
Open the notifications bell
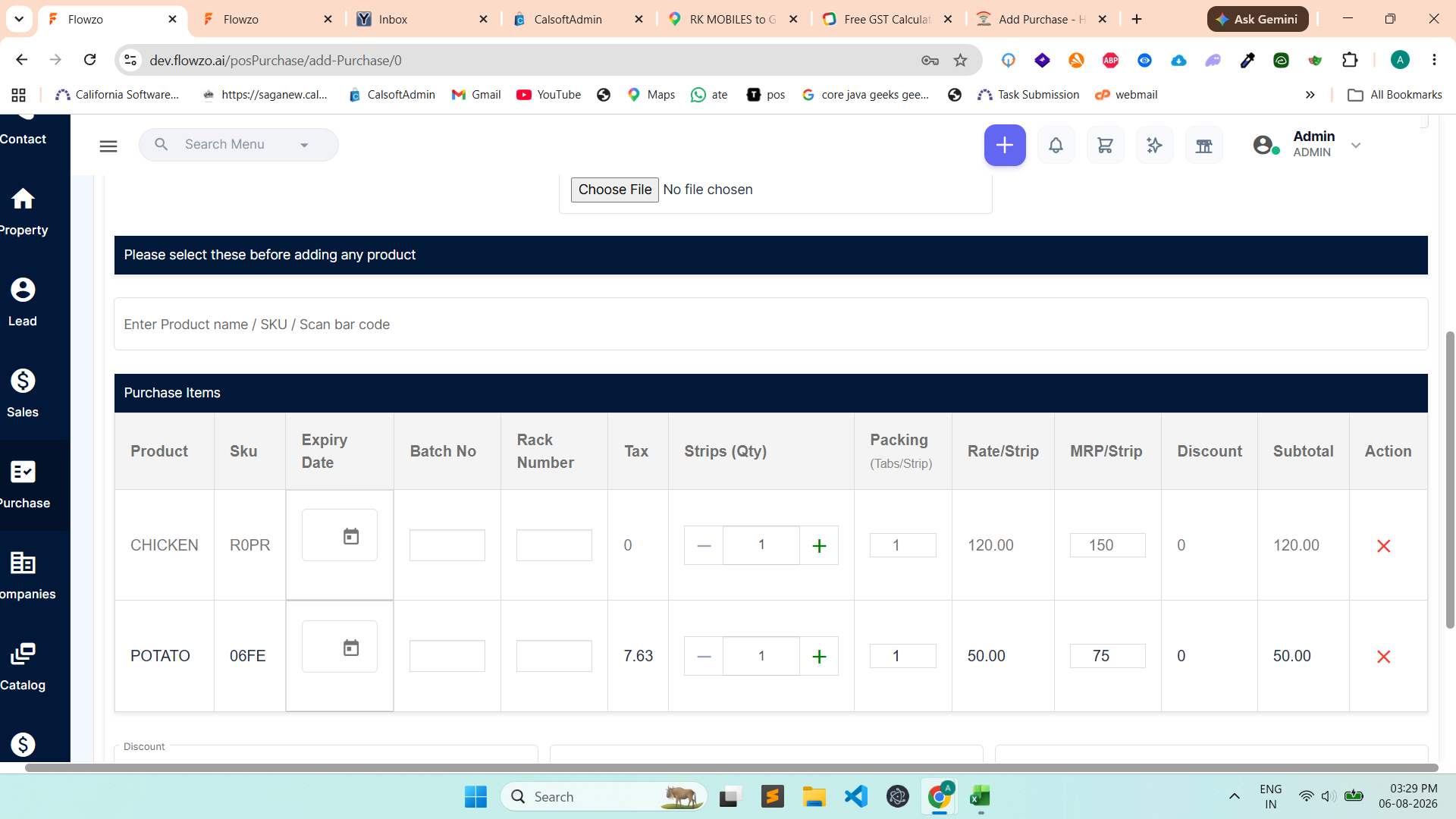1056,145
